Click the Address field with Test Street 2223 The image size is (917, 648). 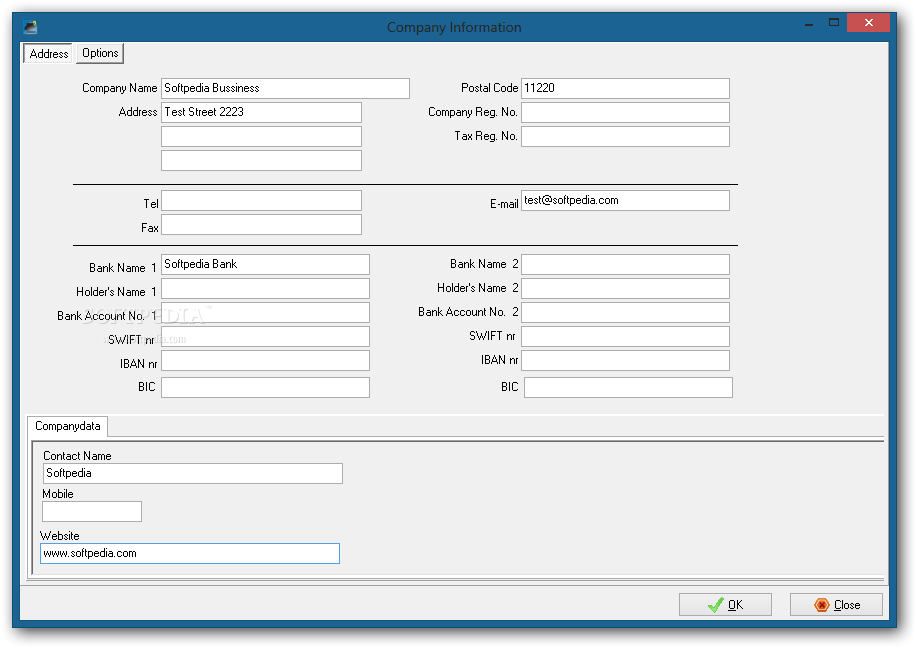click(x=261, y=112)
